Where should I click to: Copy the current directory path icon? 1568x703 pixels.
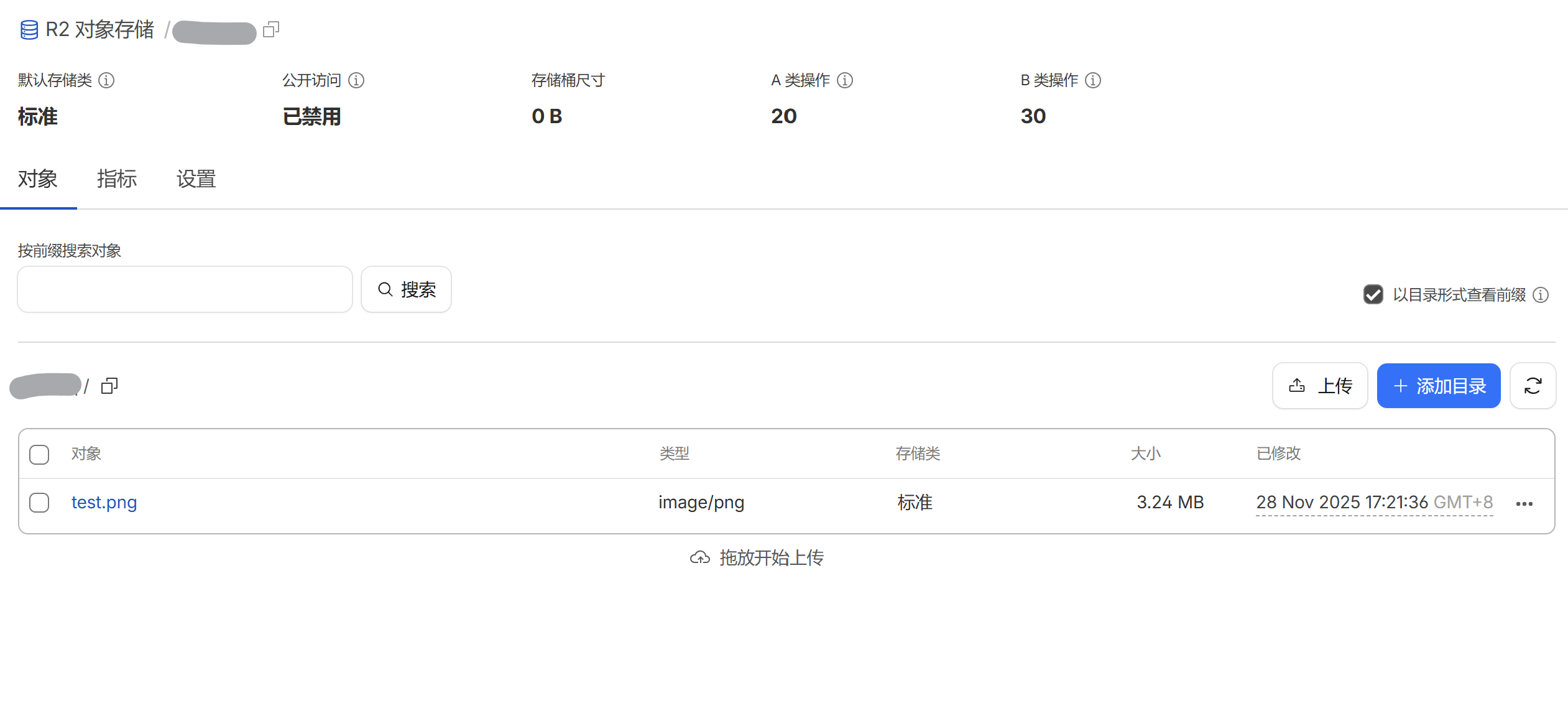[x=109, y=386]
